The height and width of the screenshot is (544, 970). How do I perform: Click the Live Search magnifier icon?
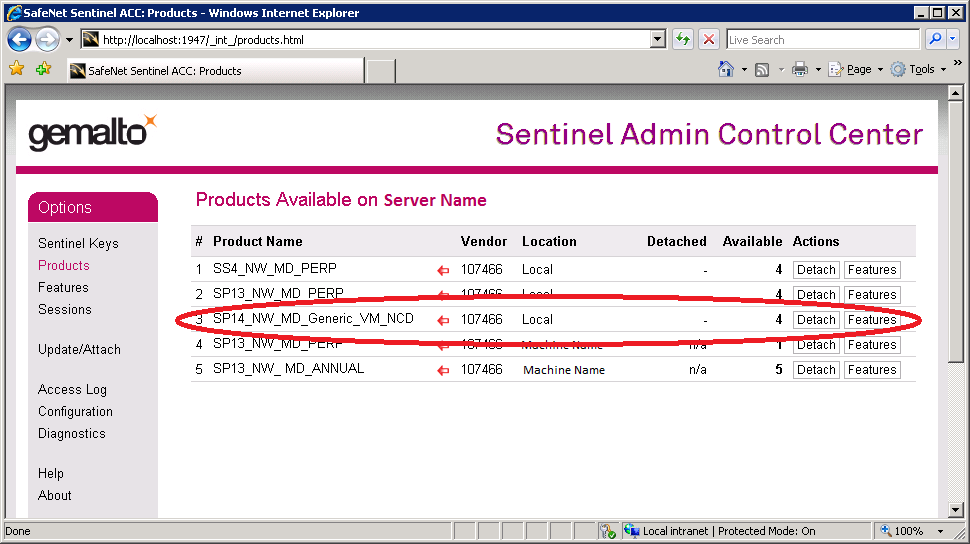click(x=935, y=40)
